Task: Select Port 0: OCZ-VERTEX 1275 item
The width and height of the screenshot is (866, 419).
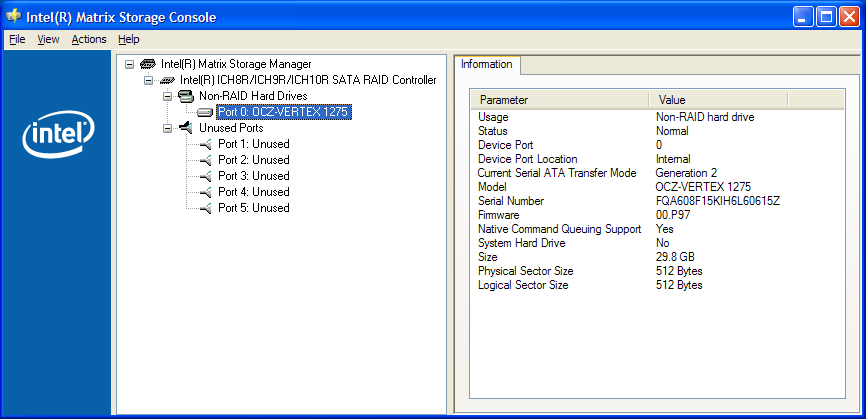Action: pos(283,112)
